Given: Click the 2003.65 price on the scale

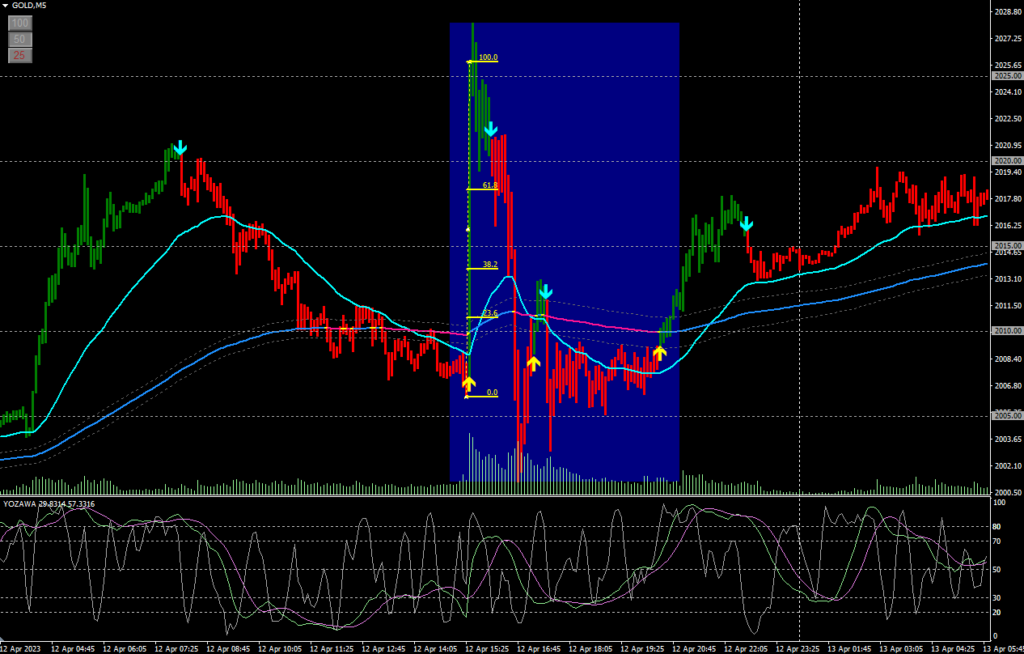Looking at the screenshot, I should pos(1008,439).
